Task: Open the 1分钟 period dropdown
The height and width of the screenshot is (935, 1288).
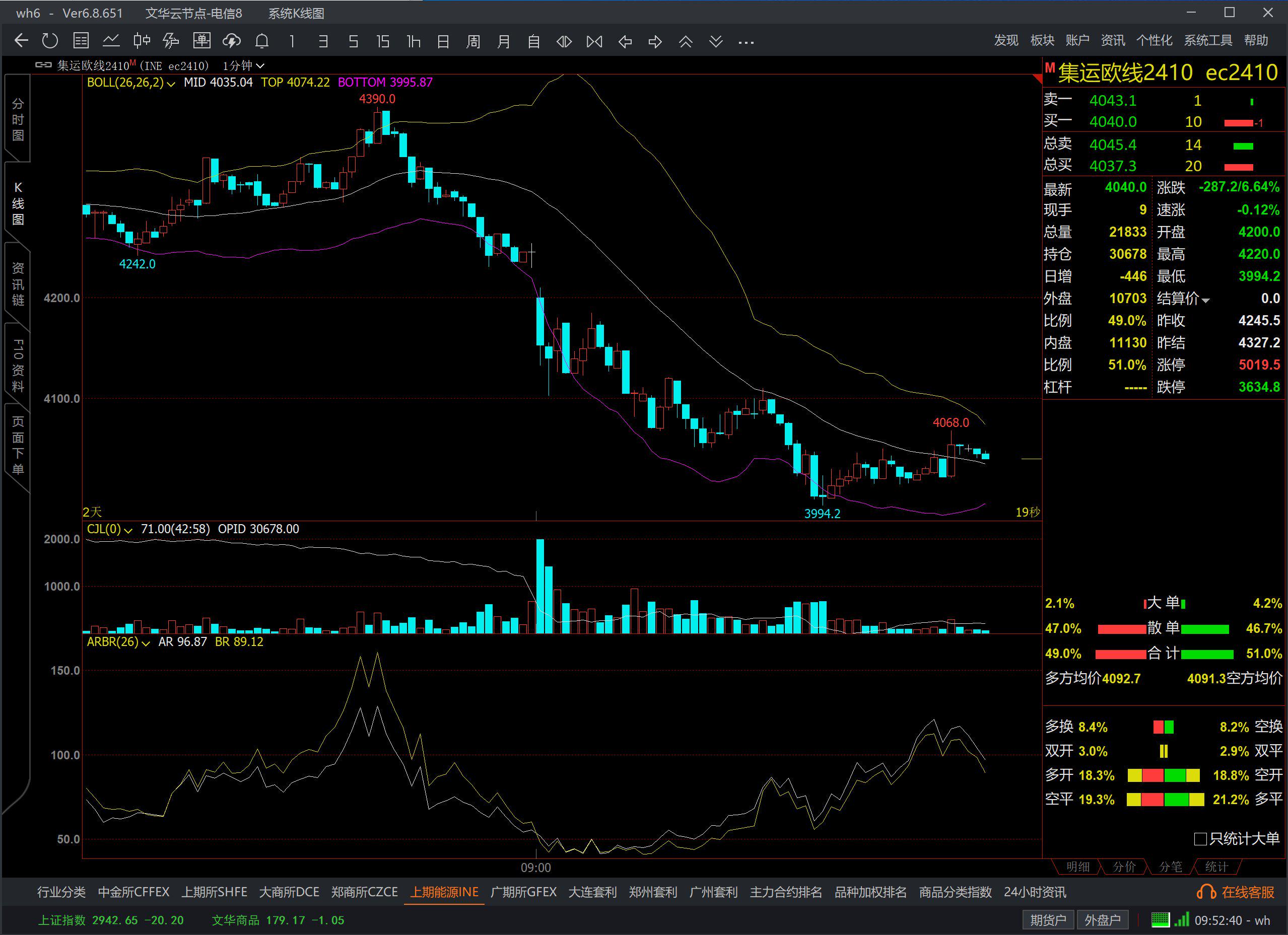Action: 244,66
